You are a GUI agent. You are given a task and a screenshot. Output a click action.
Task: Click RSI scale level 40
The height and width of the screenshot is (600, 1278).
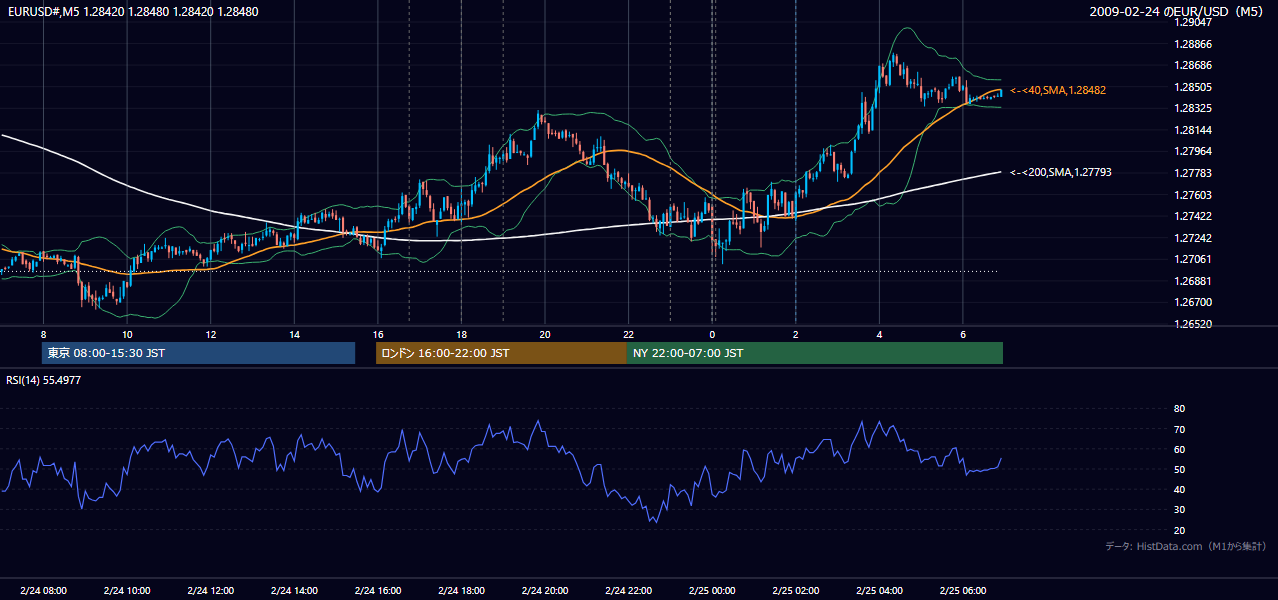point(1179,489)
